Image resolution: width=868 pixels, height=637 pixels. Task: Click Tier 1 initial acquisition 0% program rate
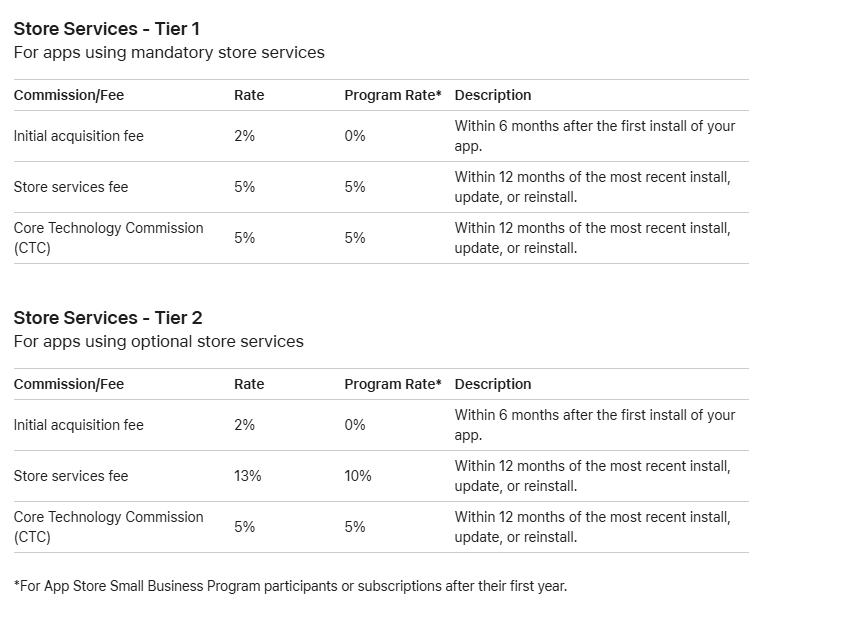355,136
